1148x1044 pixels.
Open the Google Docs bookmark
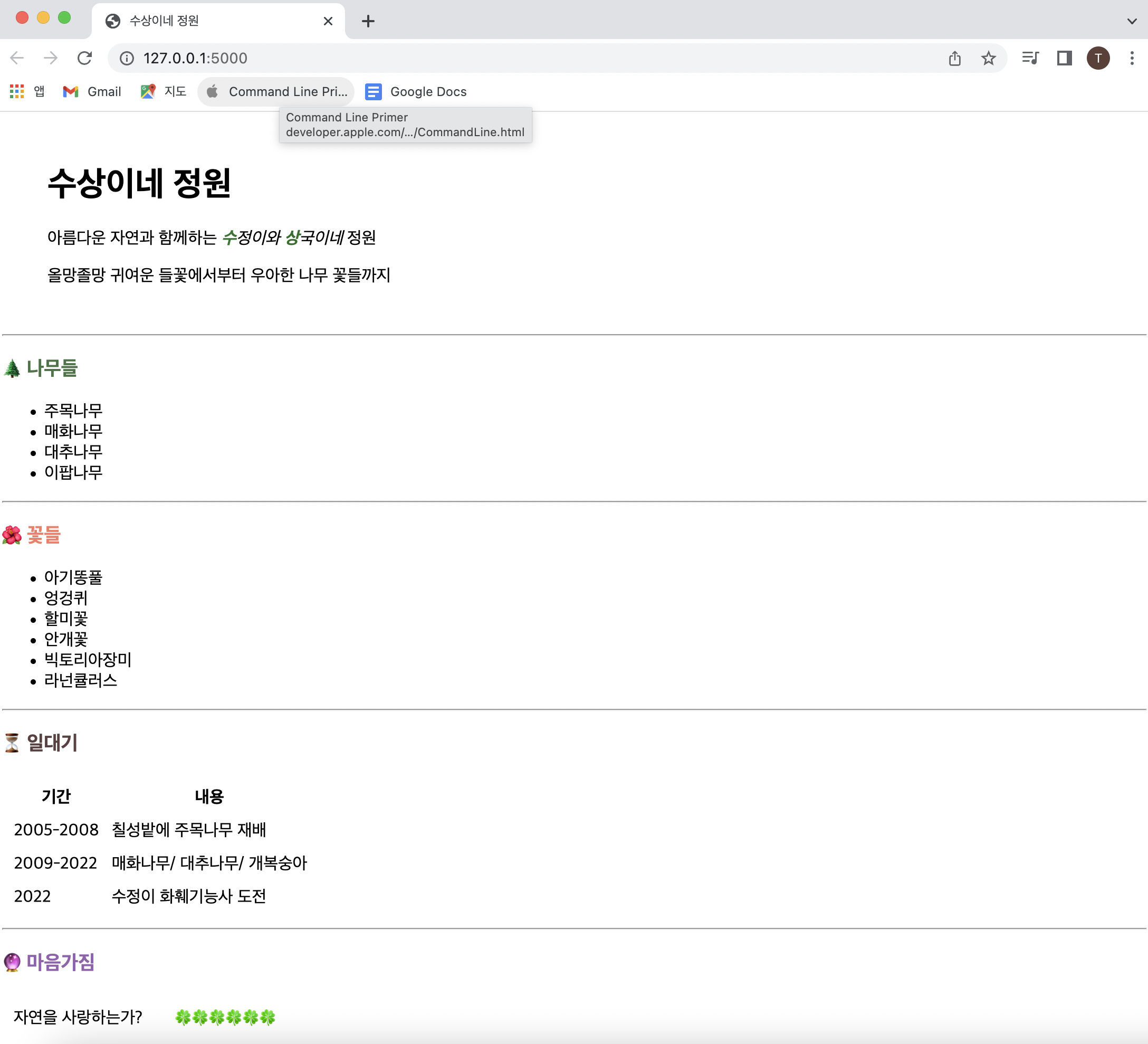416,92
